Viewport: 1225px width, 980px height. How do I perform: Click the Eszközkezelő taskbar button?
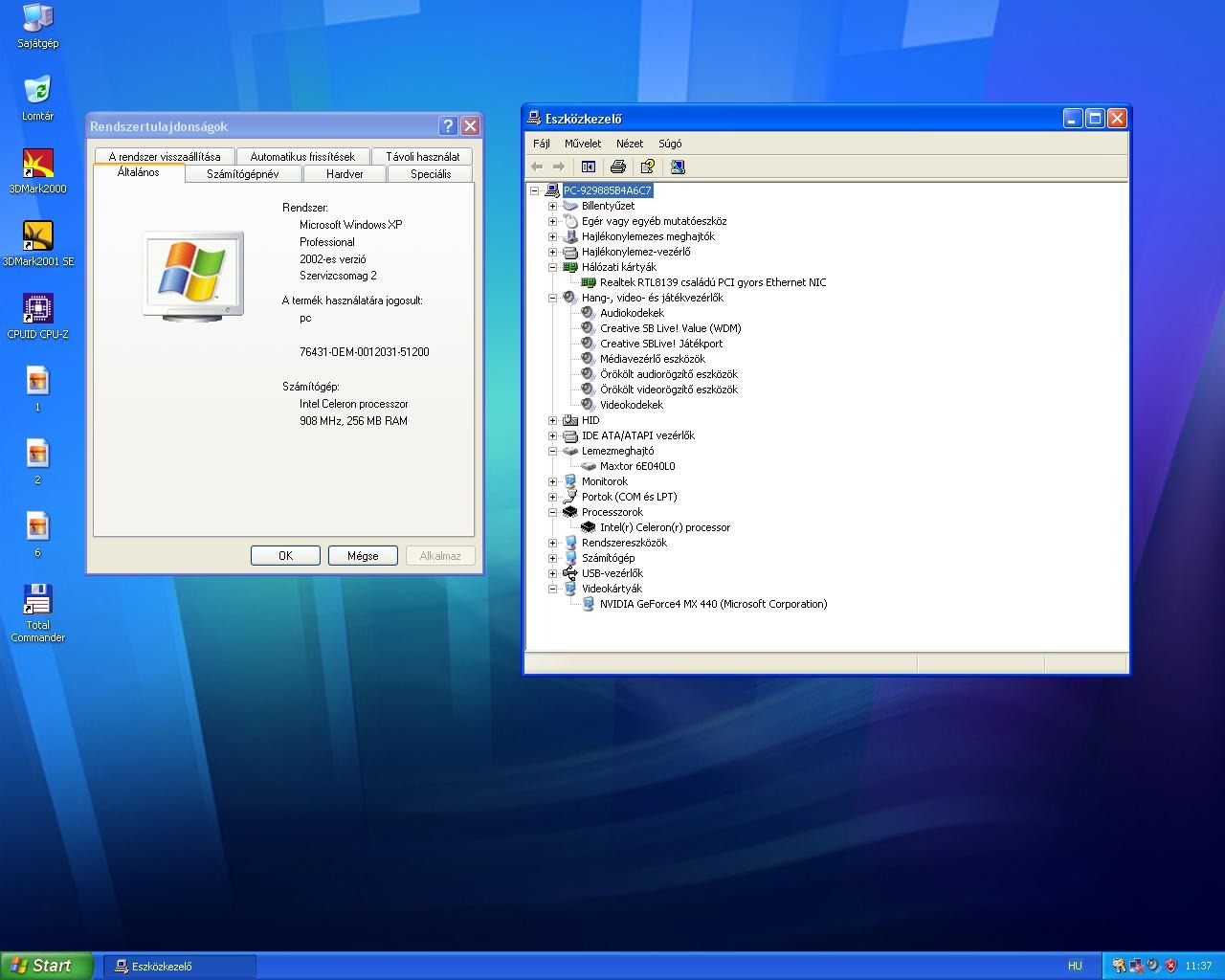[x=180, y=966]
